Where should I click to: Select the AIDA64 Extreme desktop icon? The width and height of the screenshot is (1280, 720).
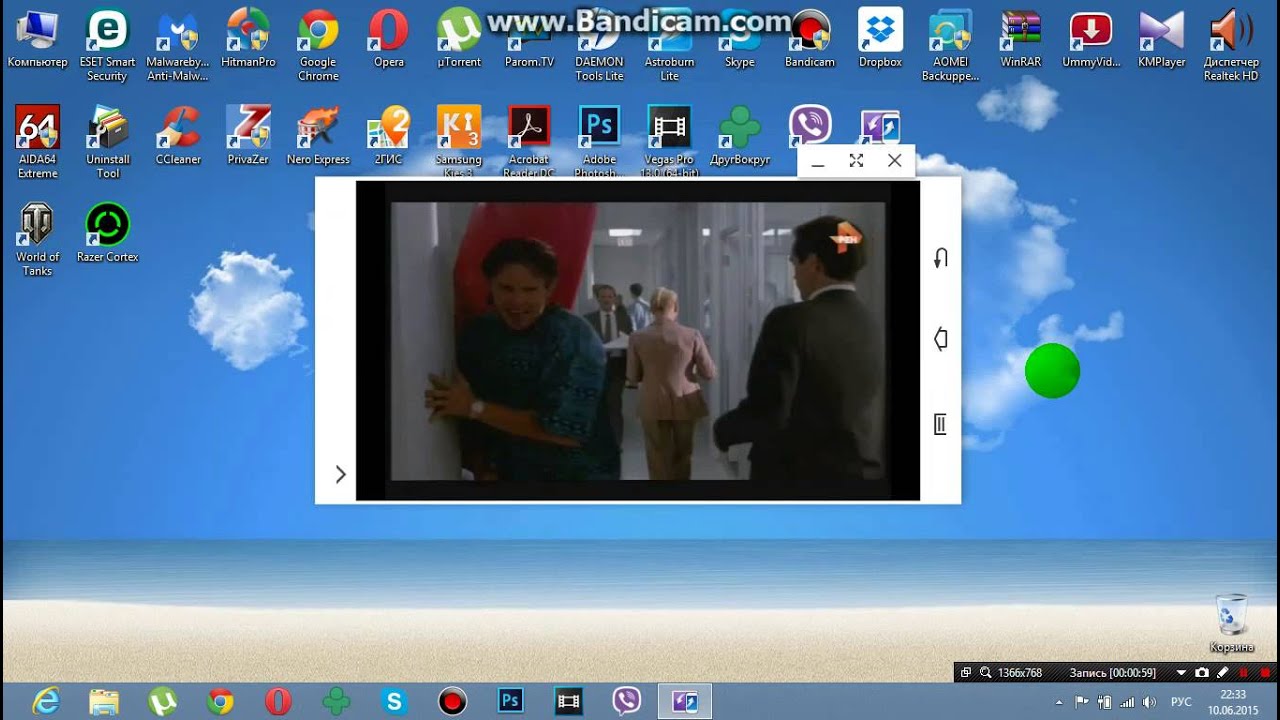pyautogui.click(x=38, y=142)
